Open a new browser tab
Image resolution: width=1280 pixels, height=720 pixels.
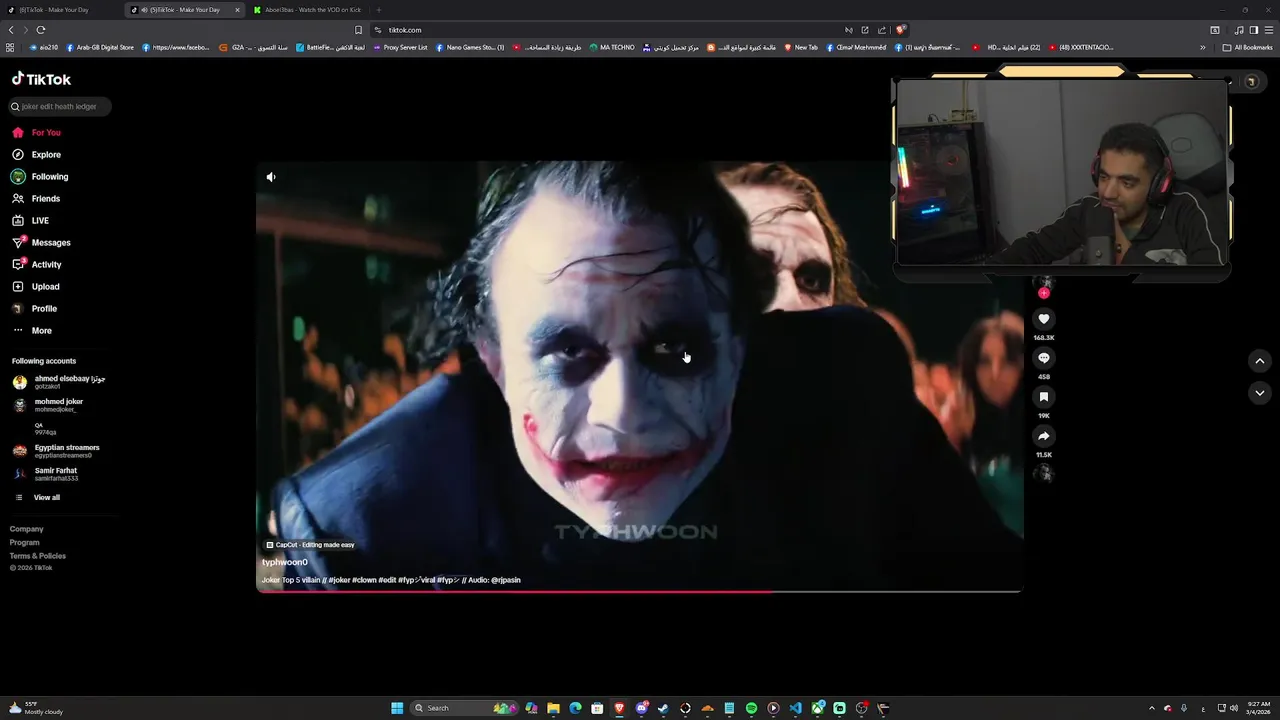point(378,10)
